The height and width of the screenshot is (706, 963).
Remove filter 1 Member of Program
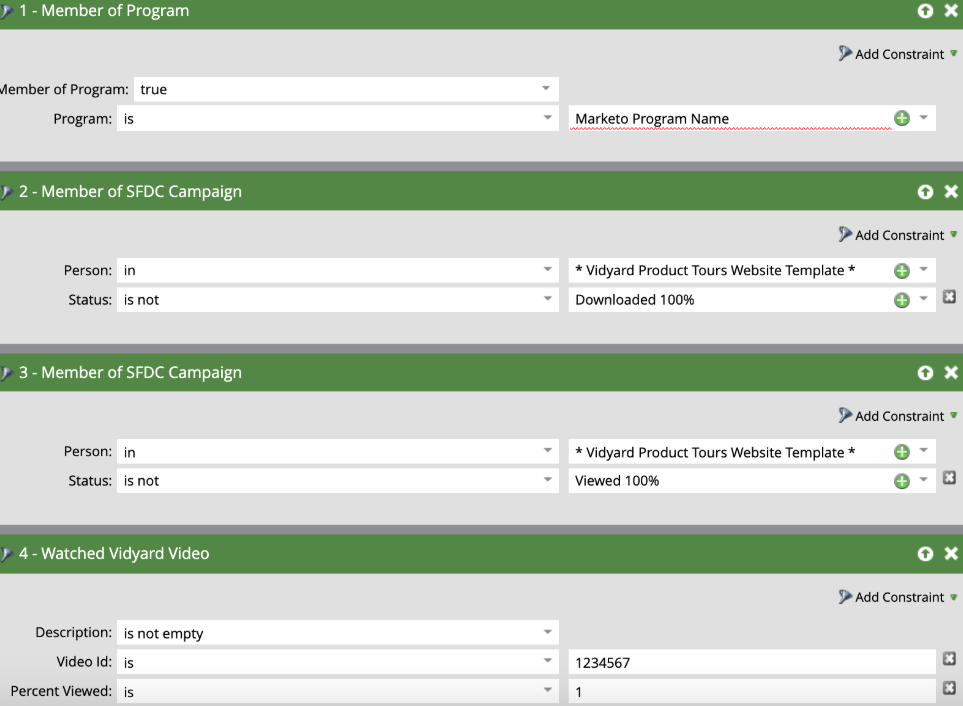tap(951, 10)
